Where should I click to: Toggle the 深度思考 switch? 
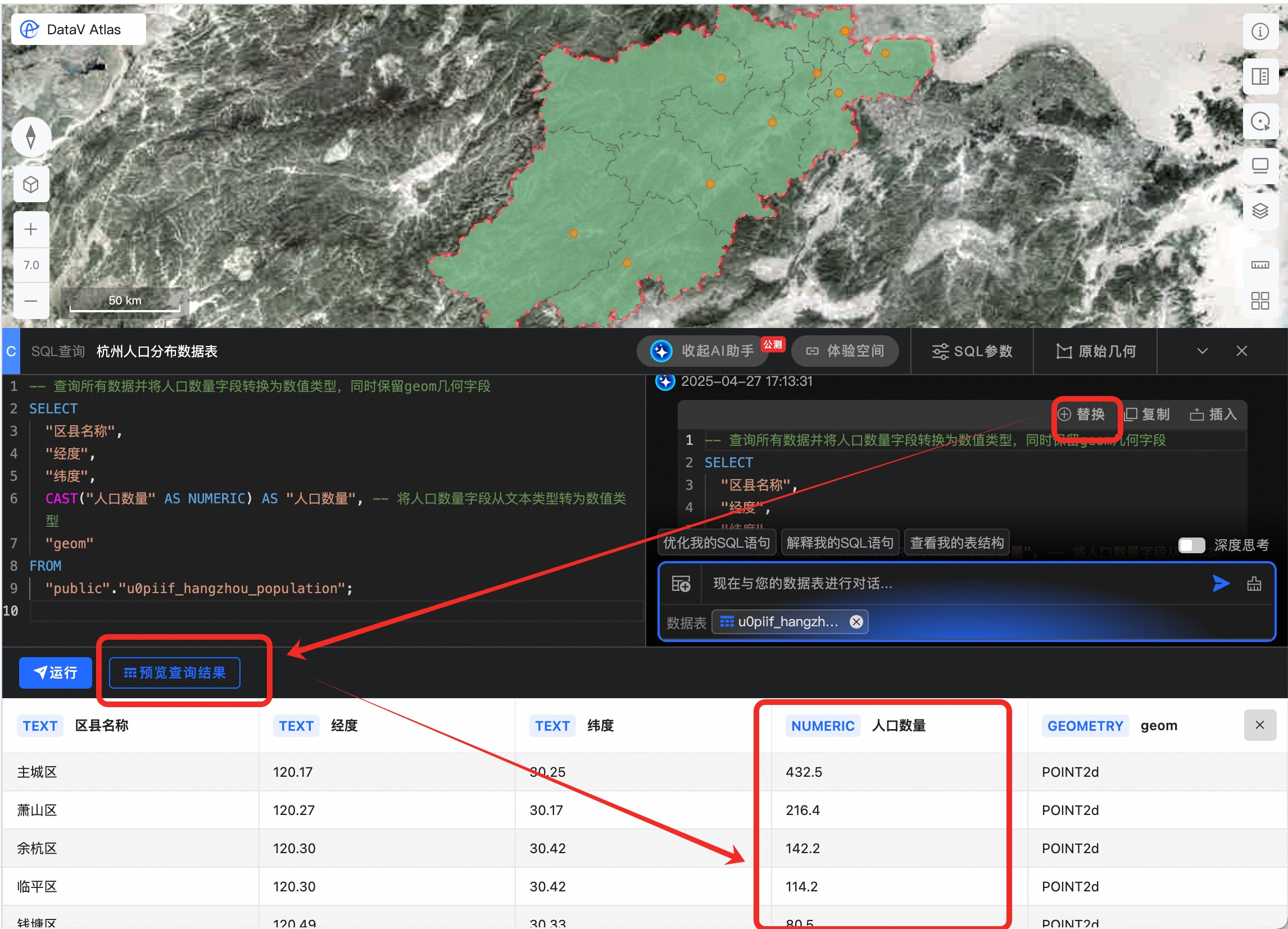coord(1191,545)
